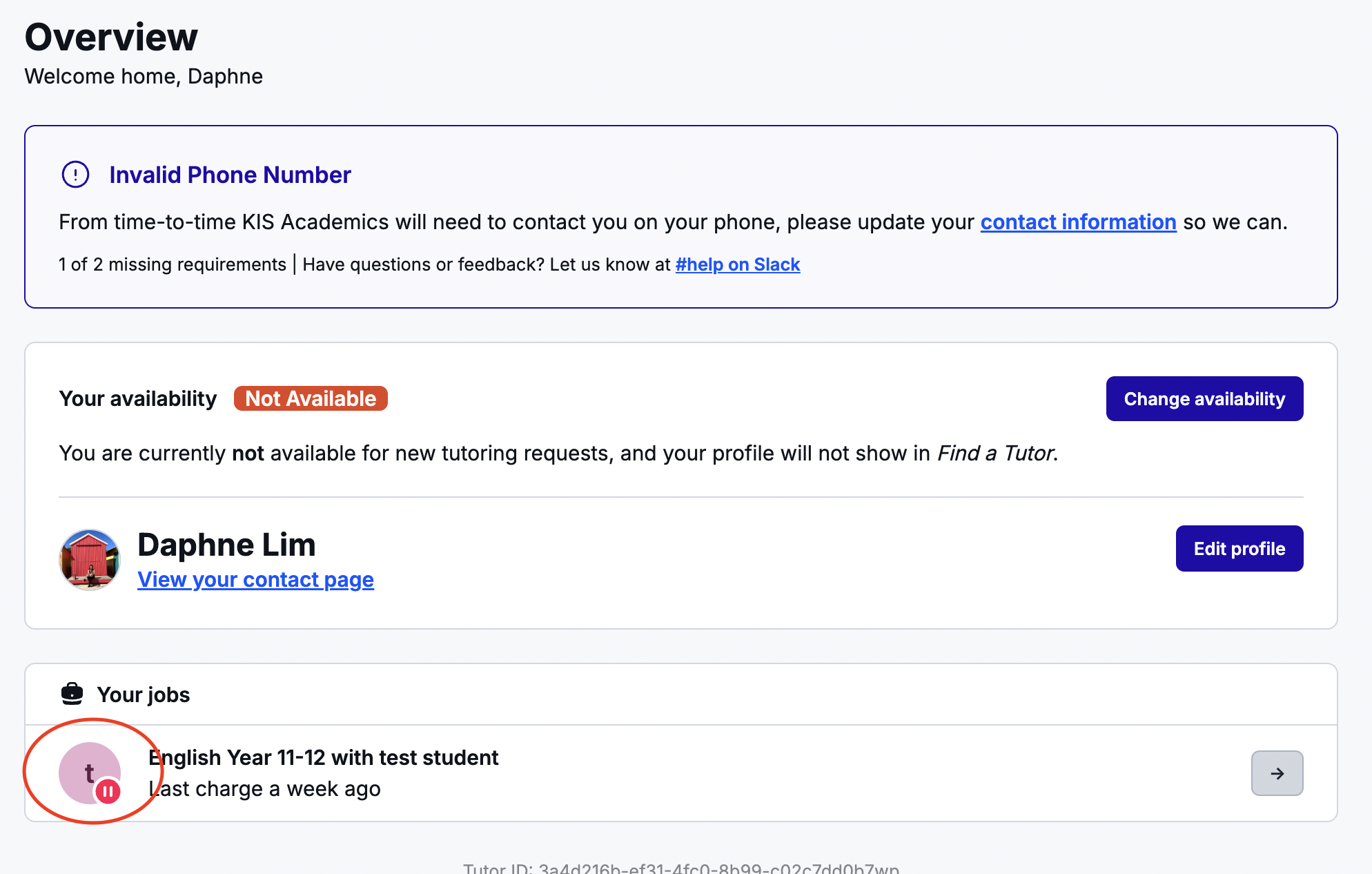This screenshot has width=1372, height=874.
Task: Click Daphne Lim's profile picture
Action: (89, 559)
